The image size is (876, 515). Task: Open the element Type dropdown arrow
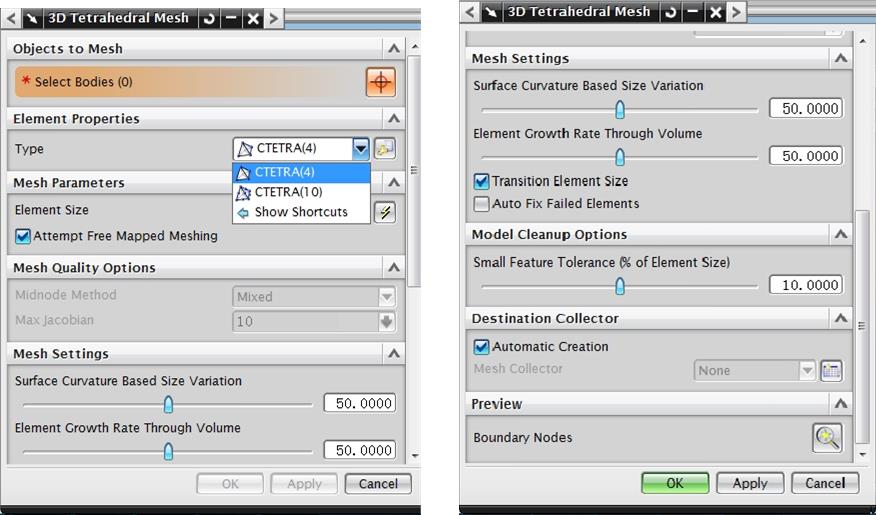361,149
